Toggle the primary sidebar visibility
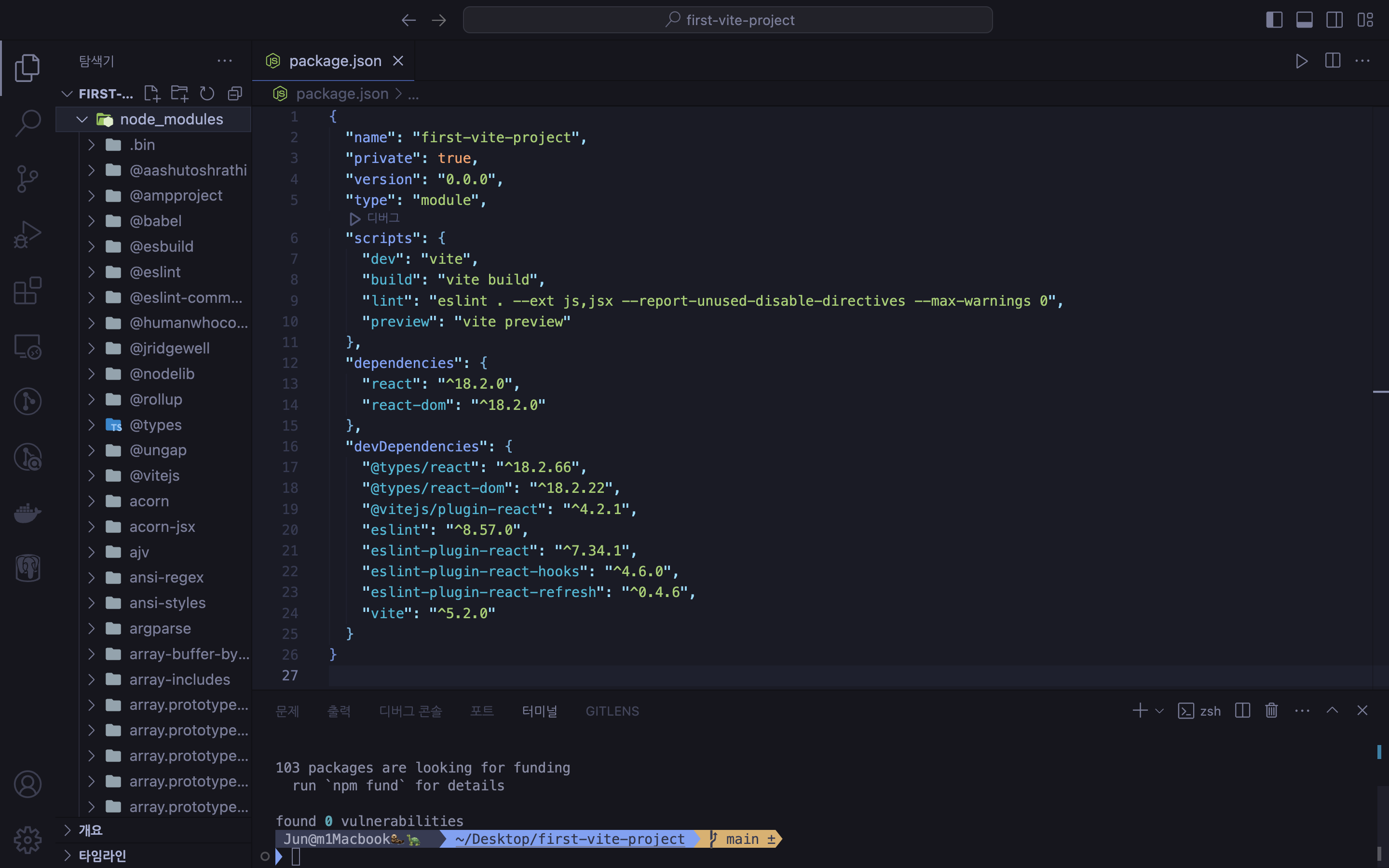Viewport: 1389px width, 868px height. [x=1274, y=20]
